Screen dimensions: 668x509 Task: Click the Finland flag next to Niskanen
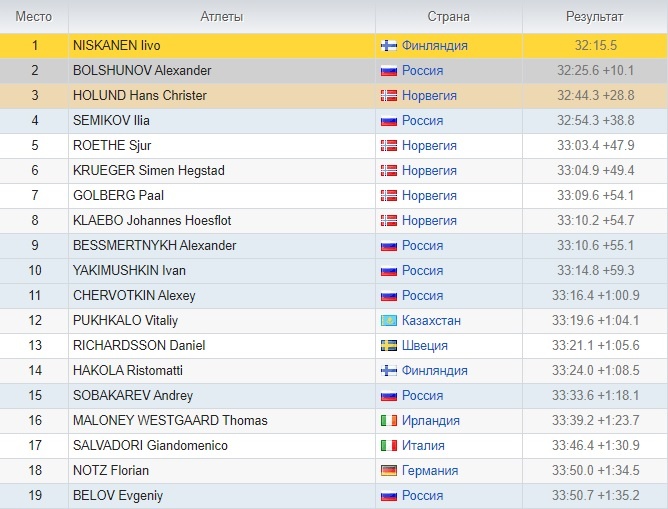click(389, 46)
